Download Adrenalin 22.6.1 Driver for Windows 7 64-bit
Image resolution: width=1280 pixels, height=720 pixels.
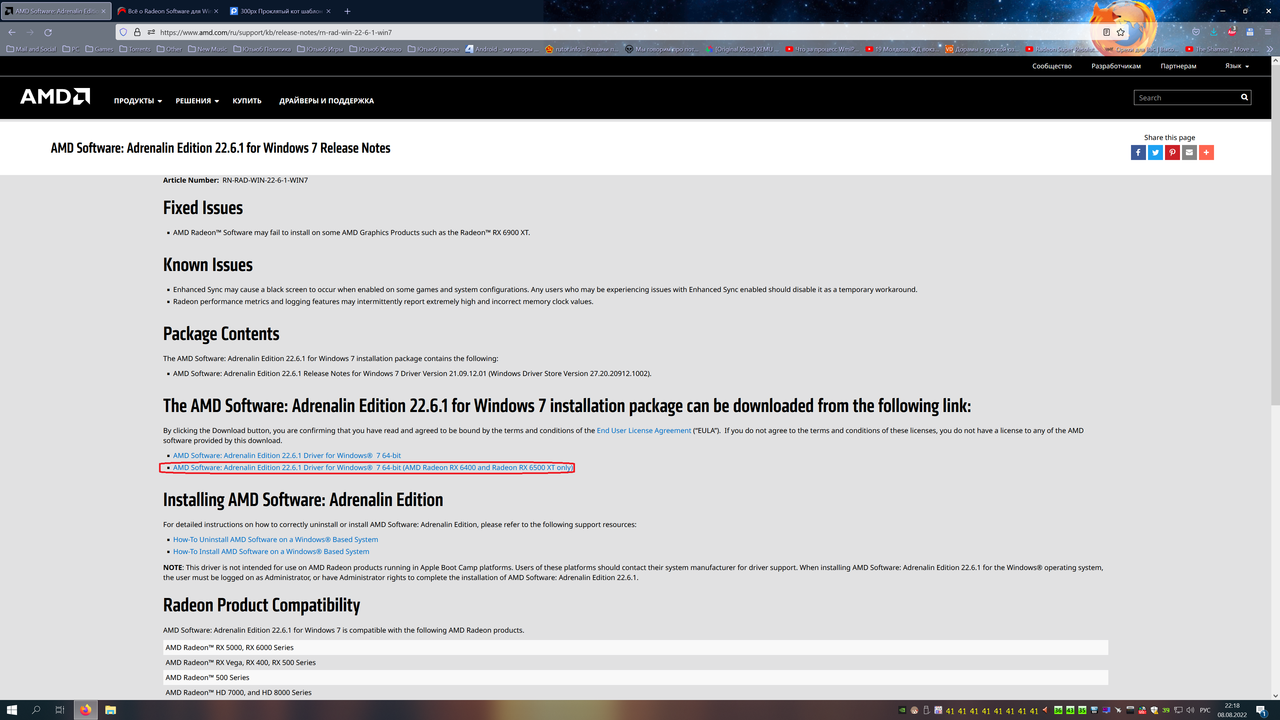tap(287, 455)
